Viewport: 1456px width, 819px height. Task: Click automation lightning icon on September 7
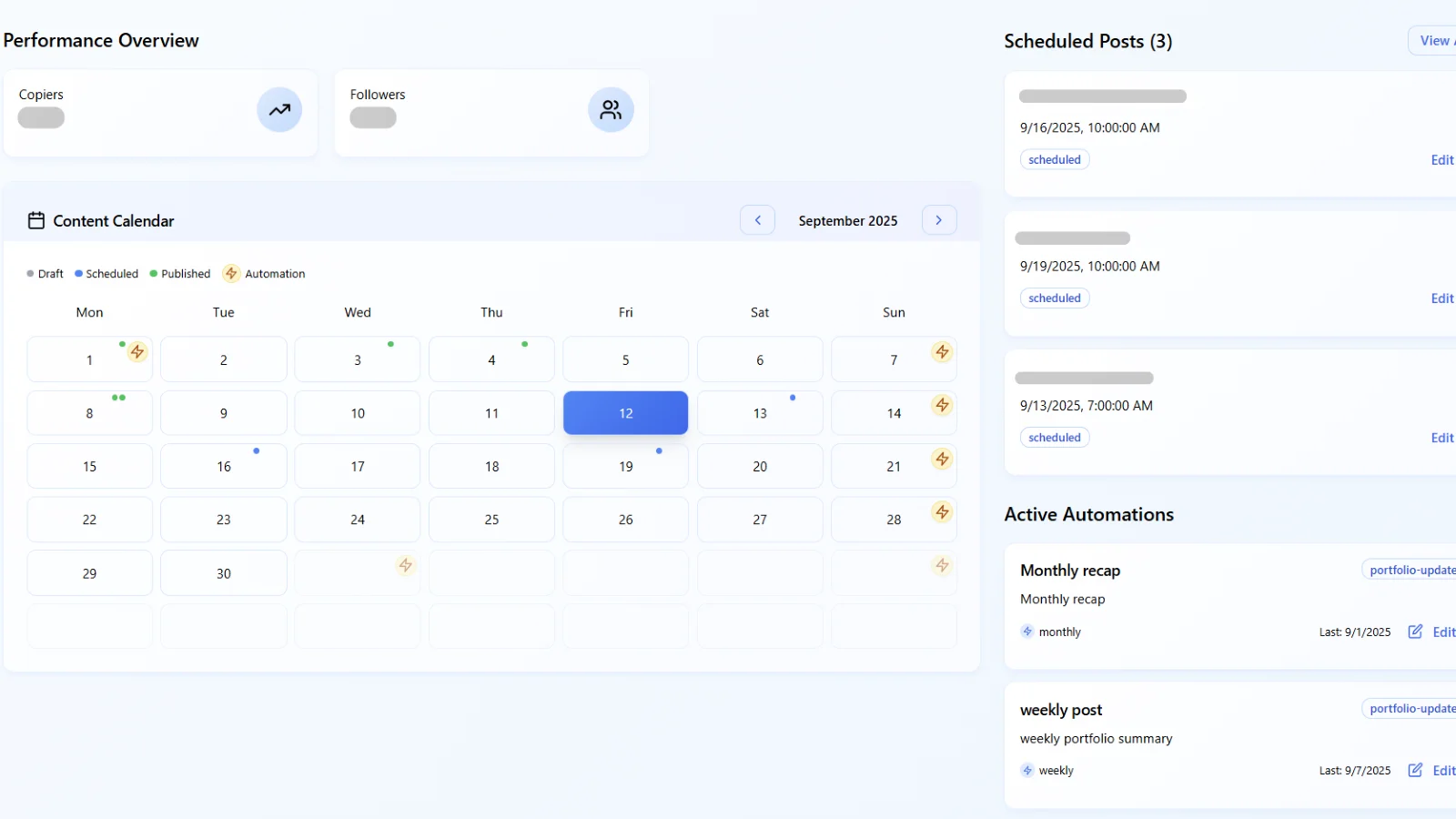click(942, 351)
